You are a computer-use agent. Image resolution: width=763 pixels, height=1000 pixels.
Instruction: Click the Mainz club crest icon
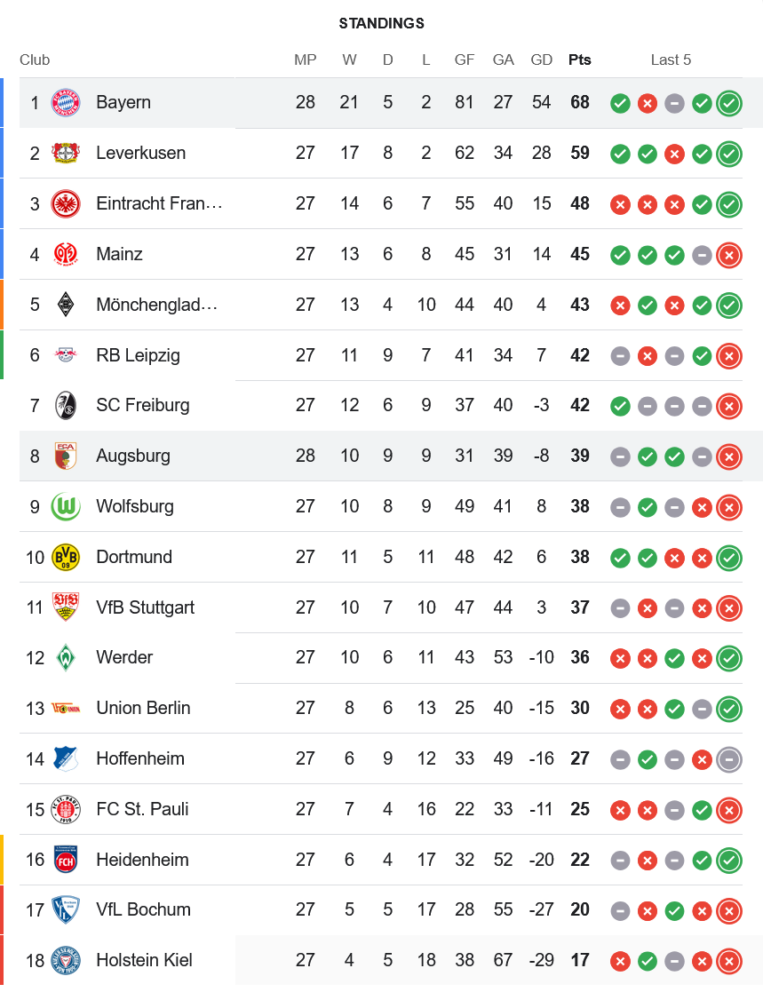point(65,254)
